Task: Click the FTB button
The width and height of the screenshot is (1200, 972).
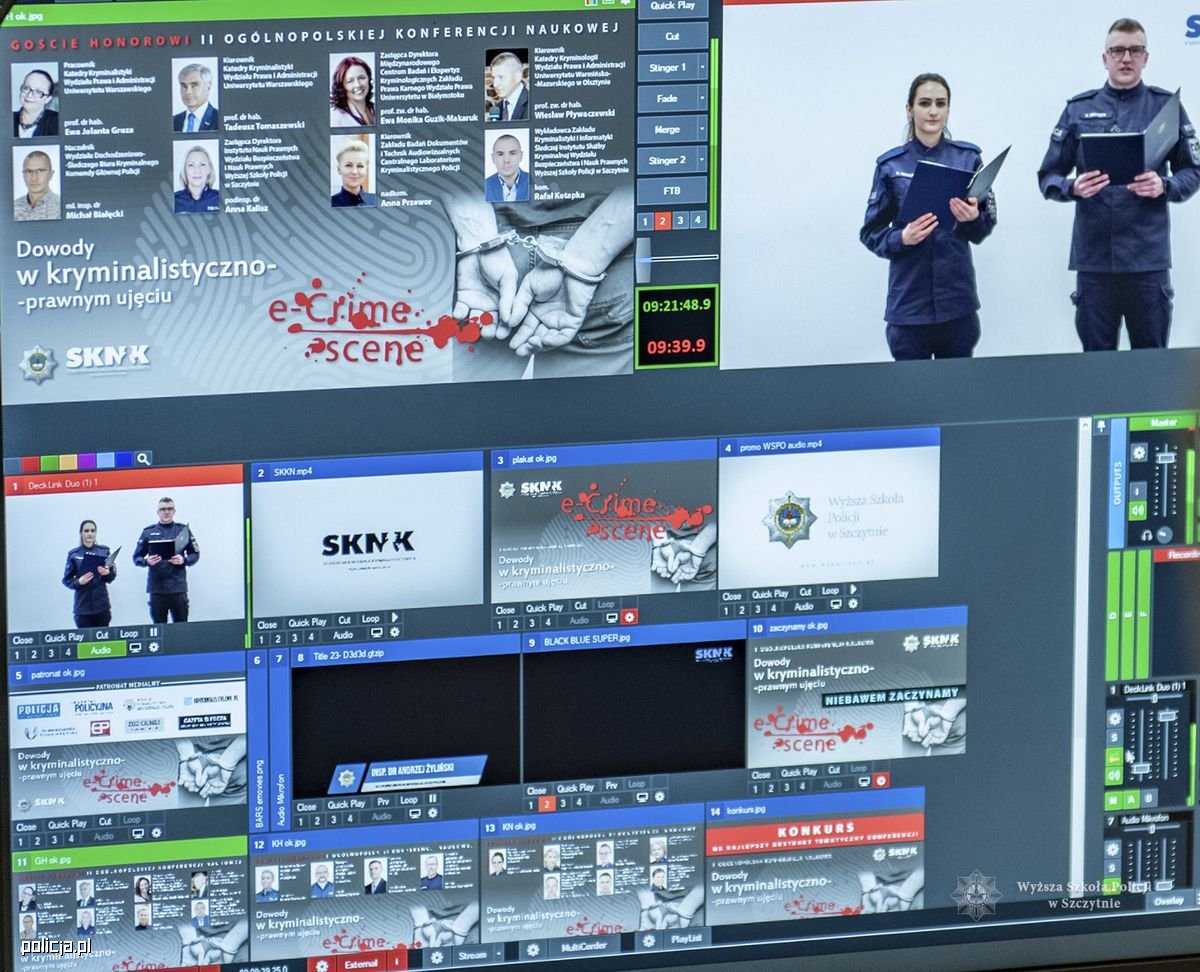Action: [672, 191]
